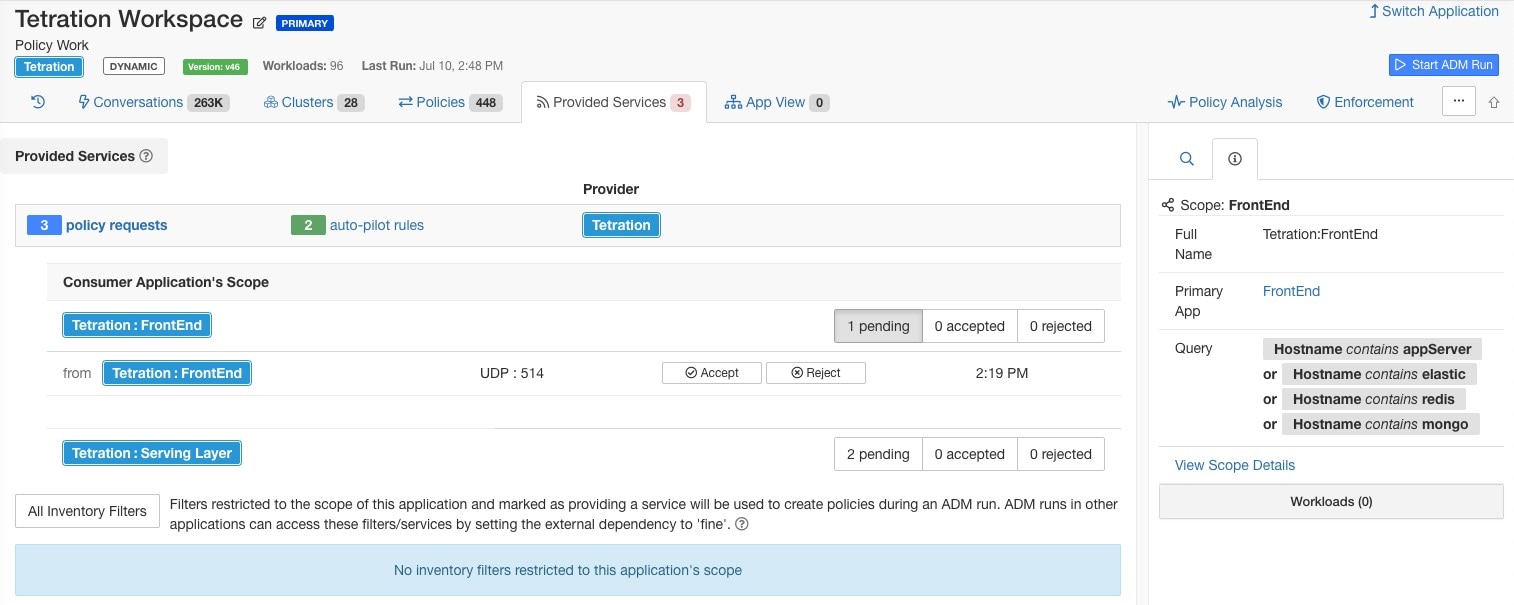Click the 'Tetration:FrontEnd' full name value
The height and width of the screenshot is (605, 1514).
pyautogui.click(x=1320, y=234)
